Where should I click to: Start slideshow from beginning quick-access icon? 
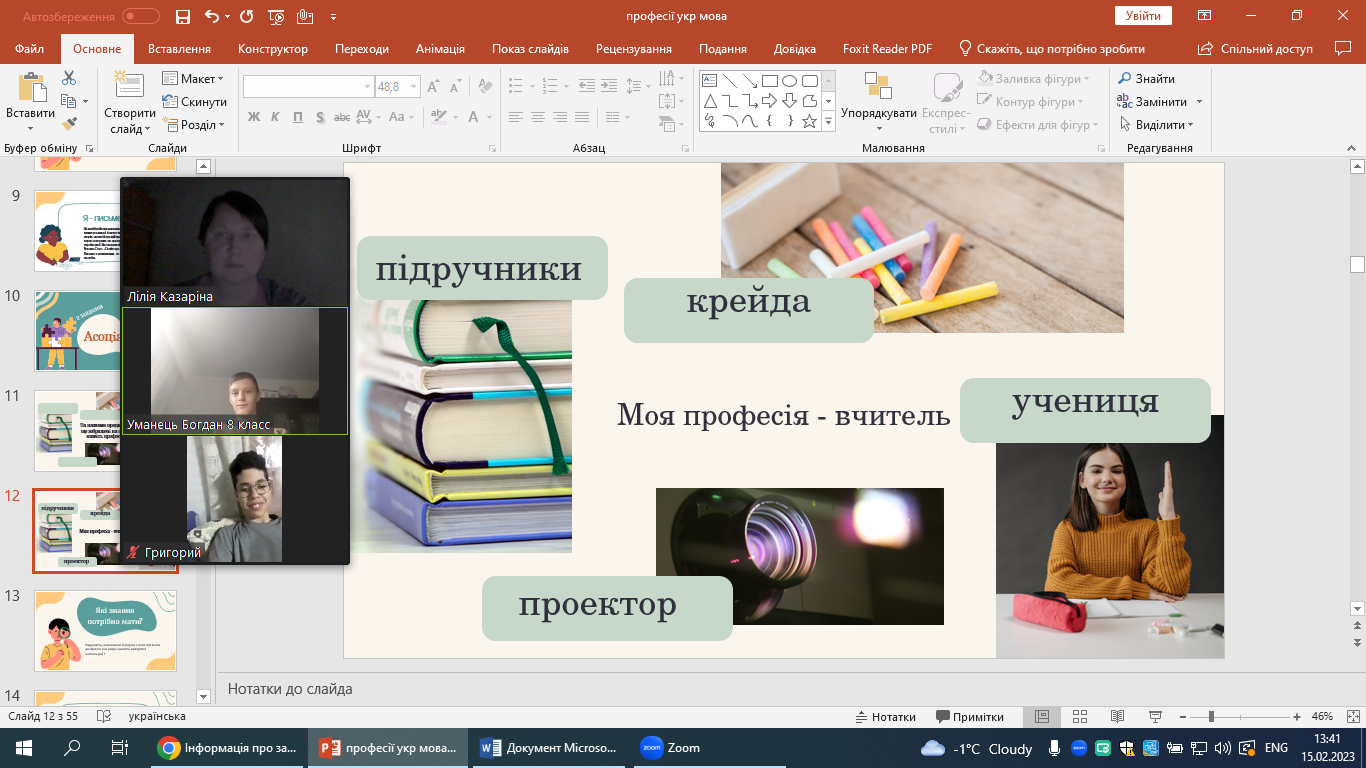point(276,16)
